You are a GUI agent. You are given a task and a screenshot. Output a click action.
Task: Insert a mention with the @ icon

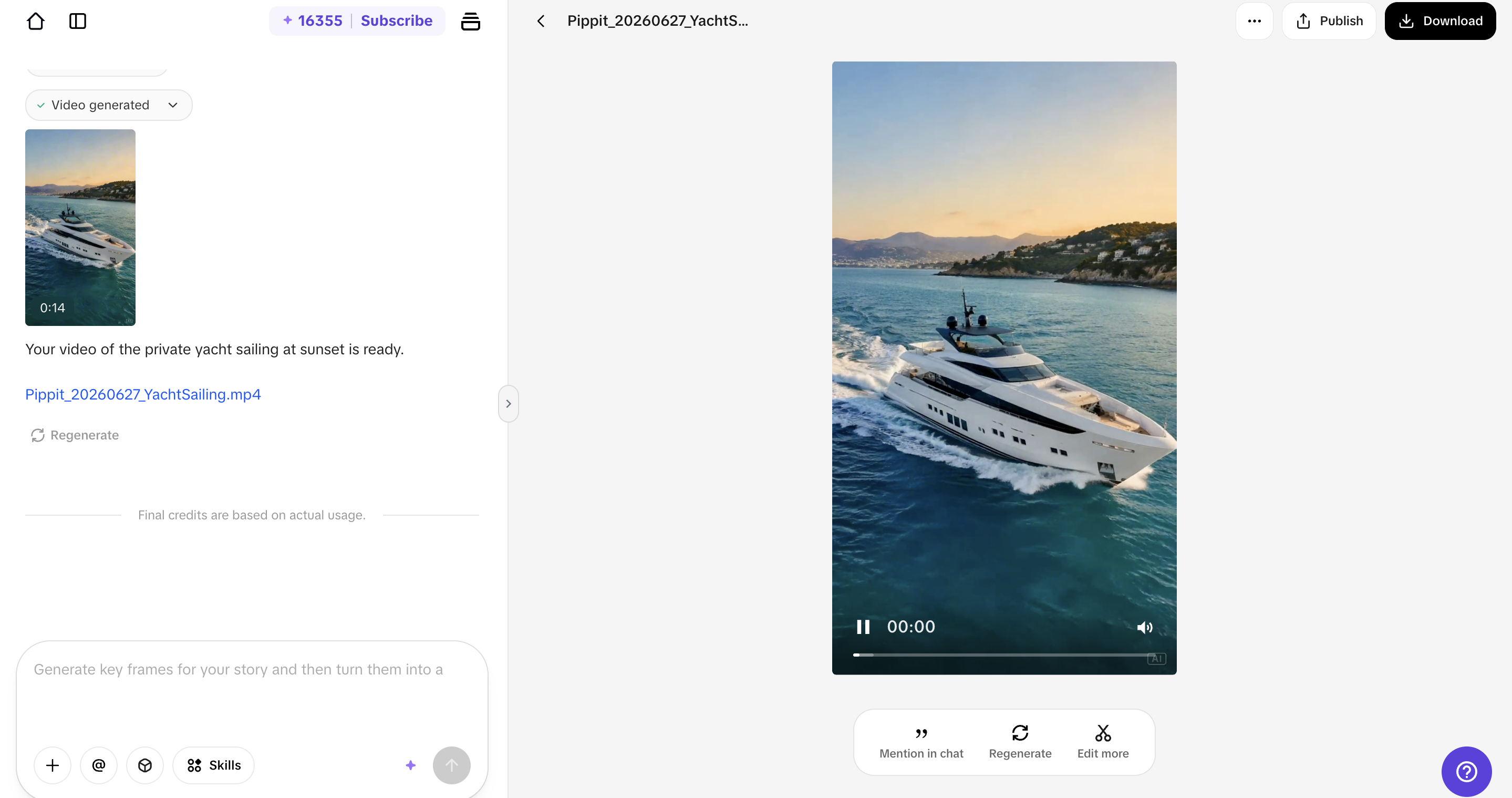point(99,765)
